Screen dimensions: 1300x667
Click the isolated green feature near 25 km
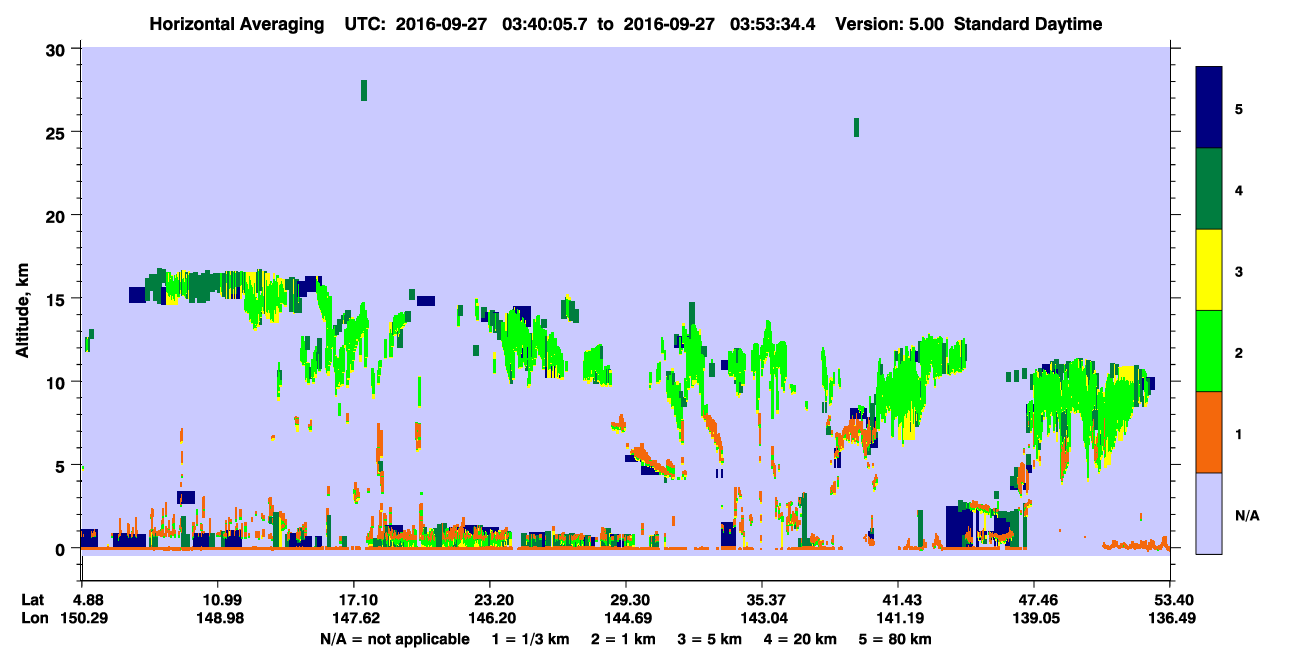(856, 127)
